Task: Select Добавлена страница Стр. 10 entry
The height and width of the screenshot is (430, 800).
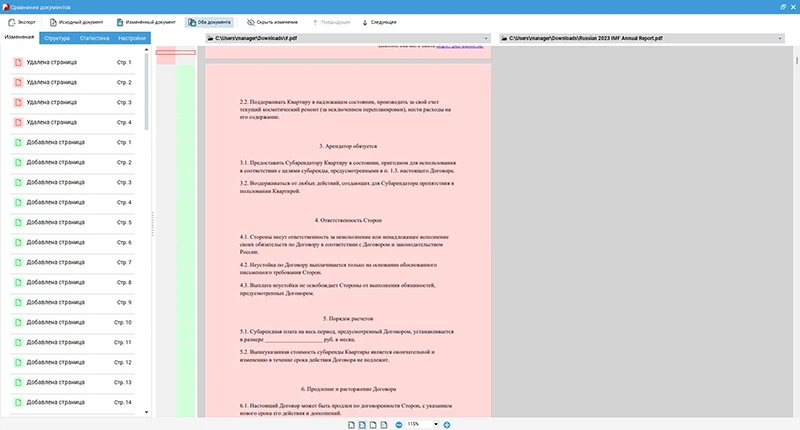Action: pyautogui.click(x=72, y=322)
